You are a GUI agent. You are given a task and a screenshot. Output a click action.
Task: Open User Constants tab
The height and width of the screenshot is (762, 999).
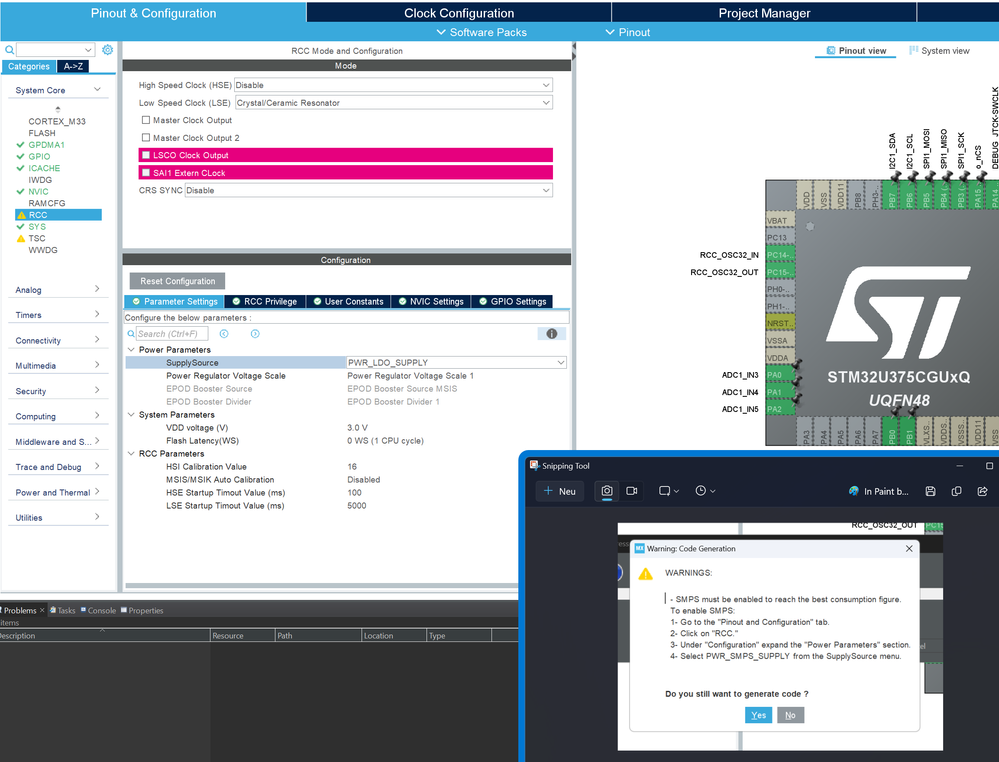(x=349, y=301)
